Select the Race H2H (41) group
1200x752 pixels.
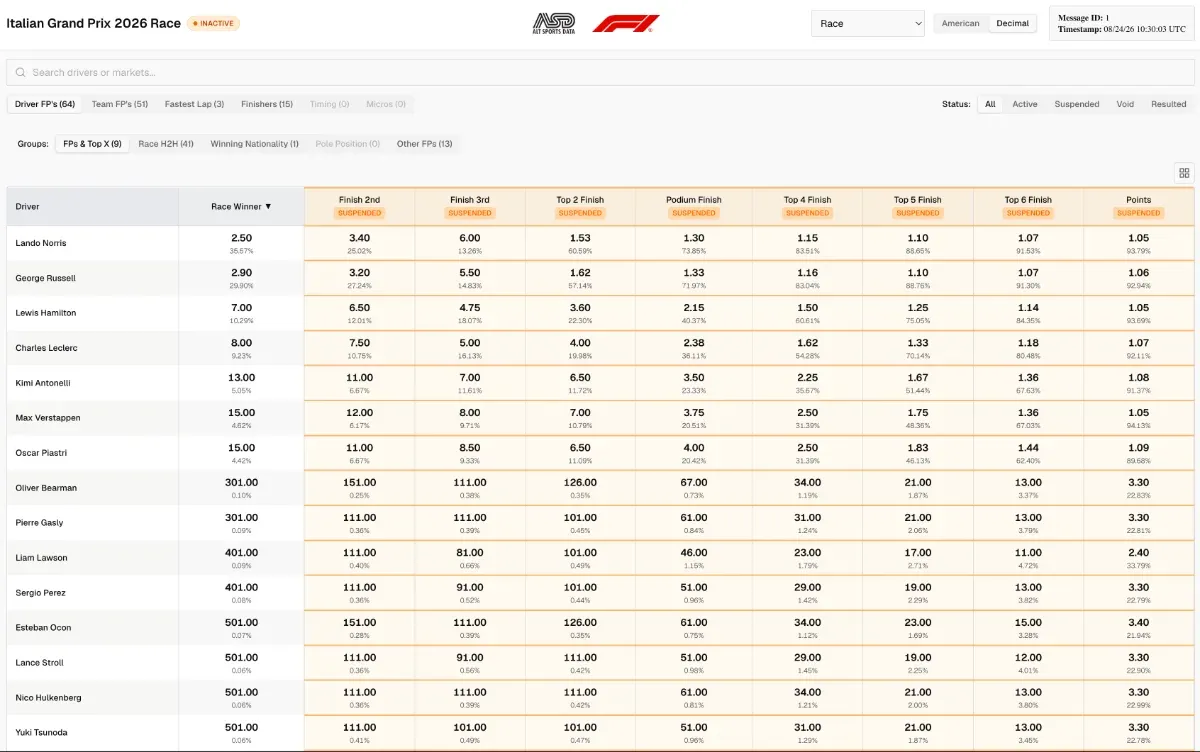pos(166,144)
